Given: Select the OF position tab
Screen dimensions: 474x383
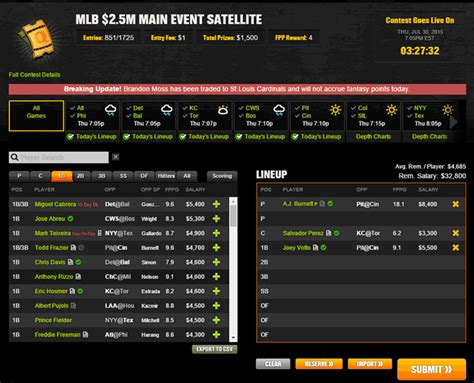Looking at the screenshot, I should pyautogui.click(x=144, y=176).
